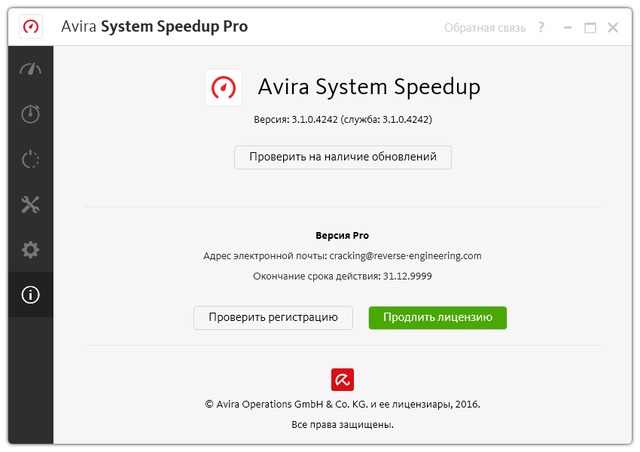Click the Avira logo in title bar
The height and width of the screenshot is (452, 640).
30,27
